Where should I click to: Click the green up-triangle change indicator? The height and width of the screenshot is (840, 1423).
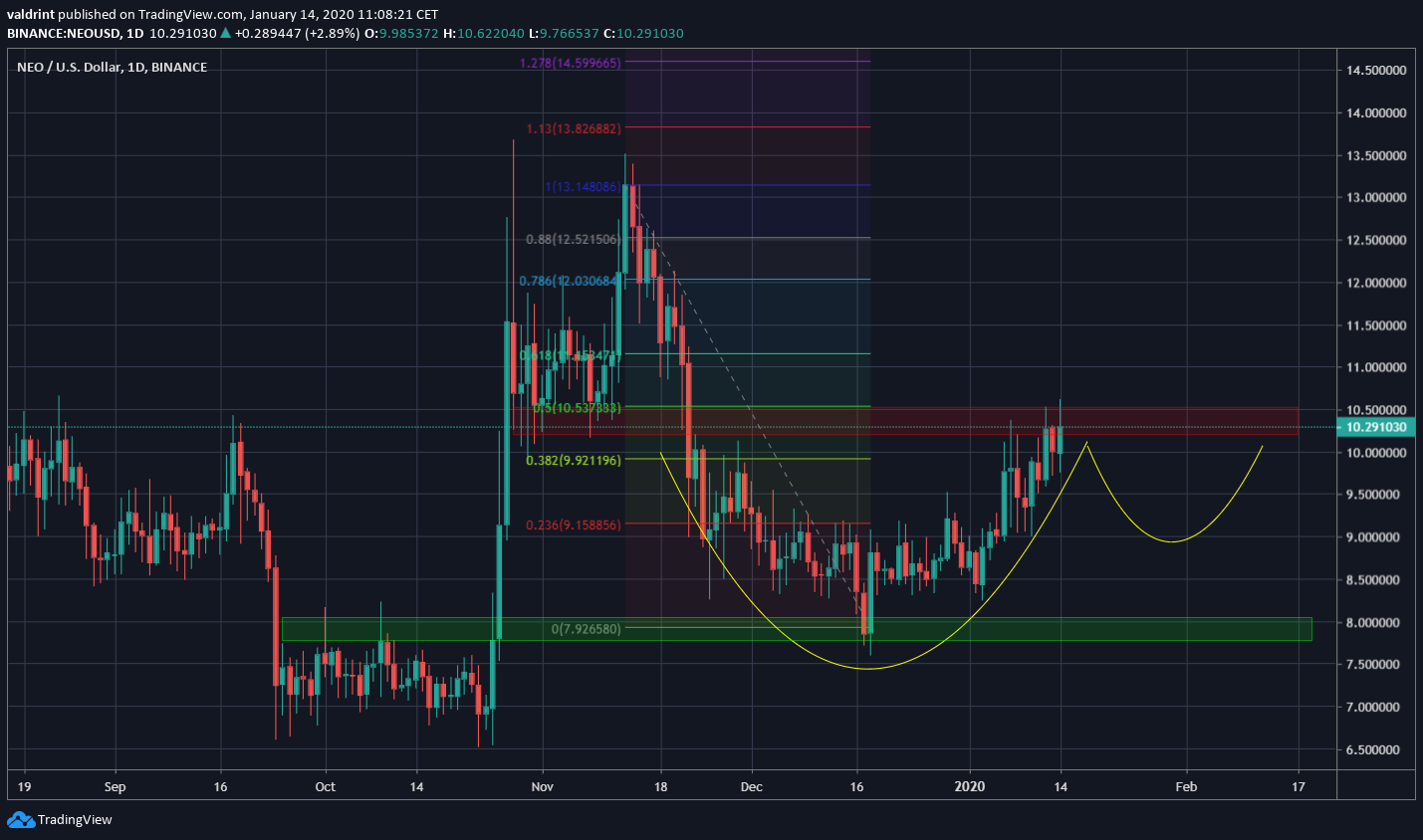pos(224,33)
